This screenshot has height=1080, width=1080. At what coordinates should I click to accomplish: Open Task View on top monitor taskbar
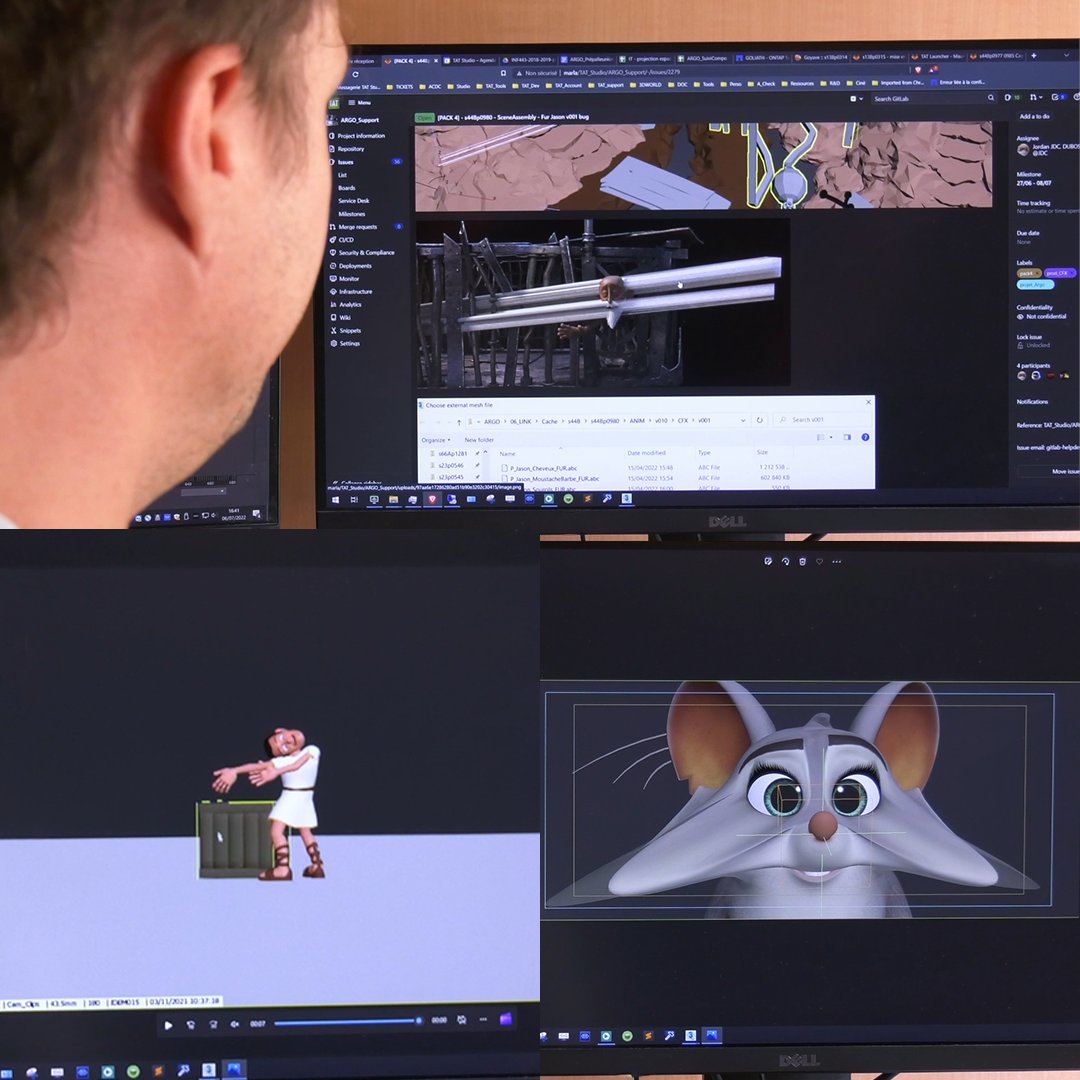(x=354, y=499)
